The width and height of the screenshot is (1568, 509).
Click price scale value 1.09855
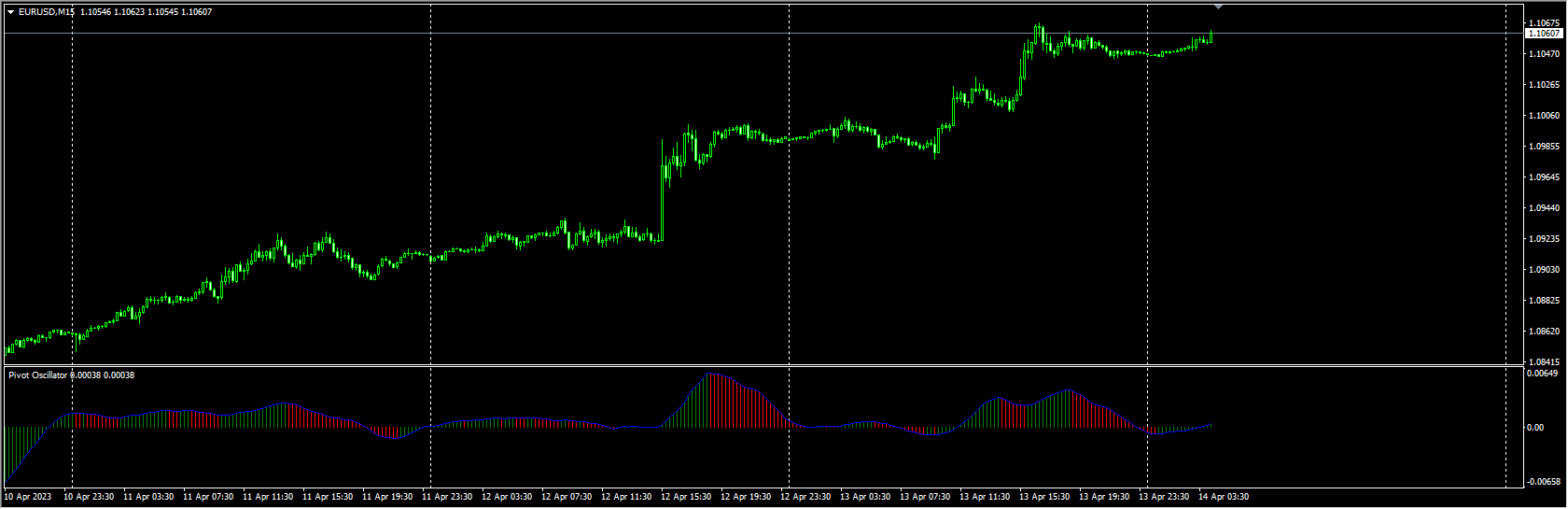[1544, 147]
